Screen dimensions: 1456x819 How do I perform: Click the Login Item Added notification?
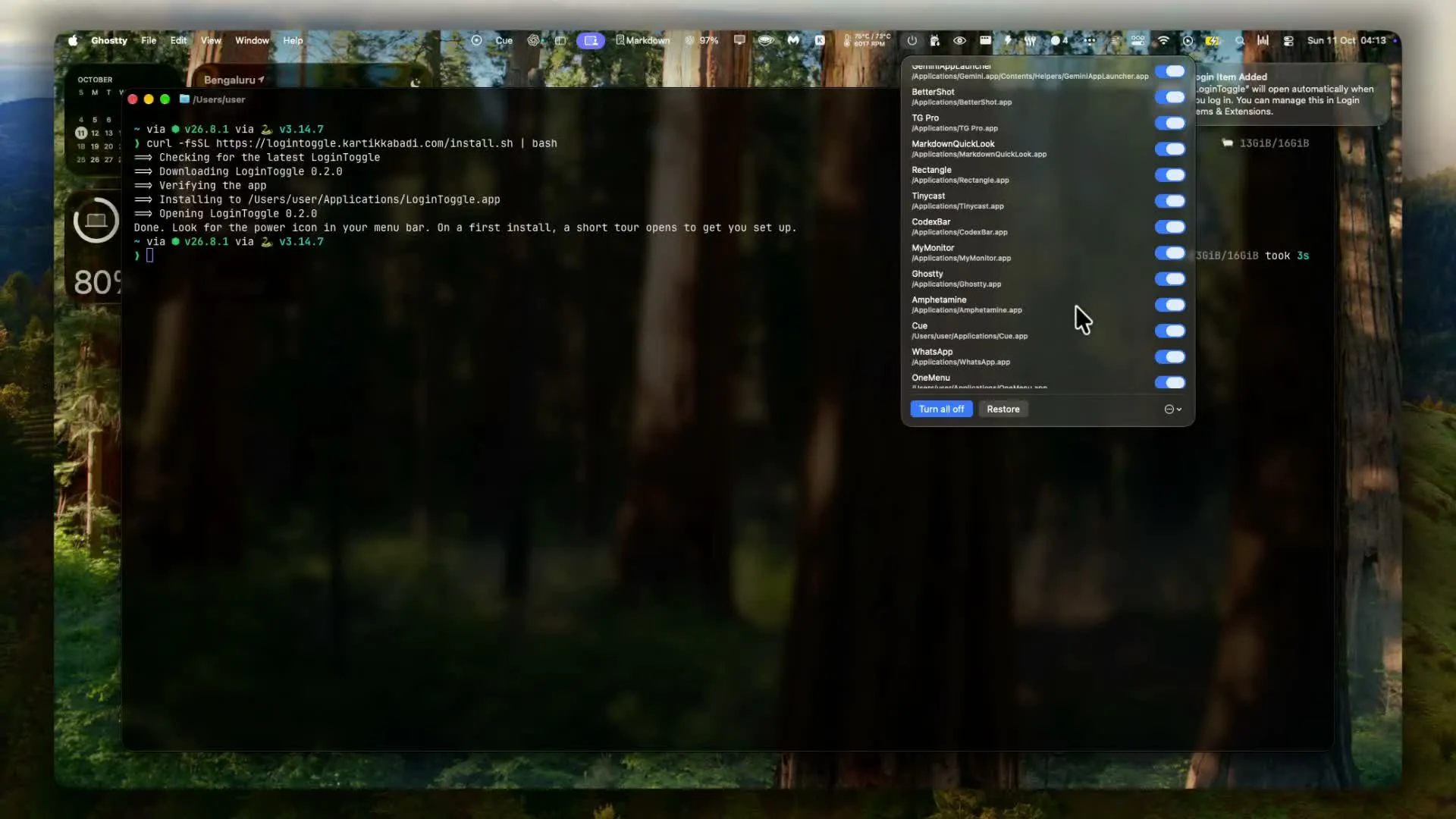(1291, 94)
